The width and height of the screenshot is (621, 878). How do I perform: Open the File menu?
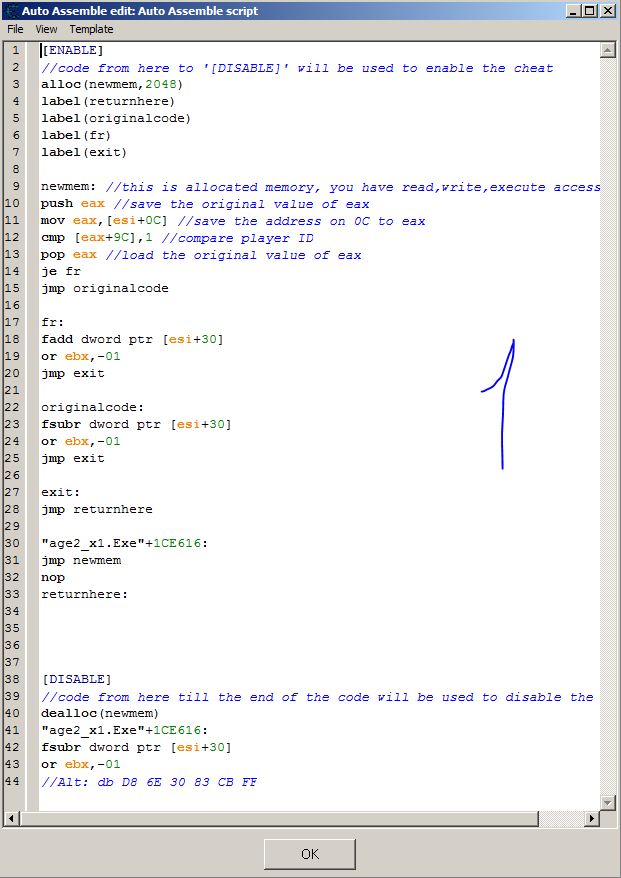point(15,29)
